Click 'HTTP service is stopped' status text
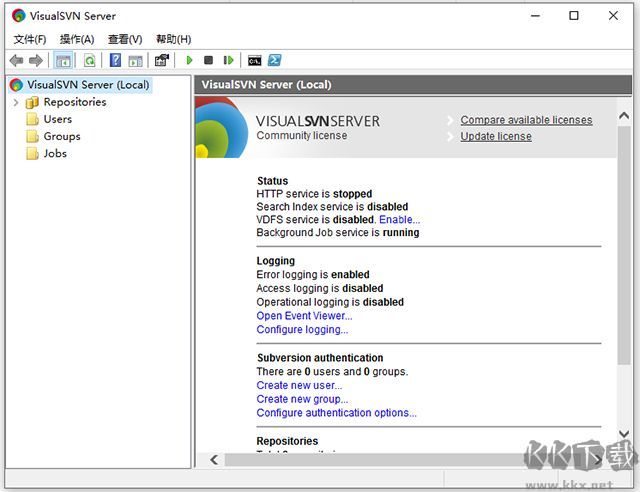This screenshot has height=492, width=640. tap(314, 194)
